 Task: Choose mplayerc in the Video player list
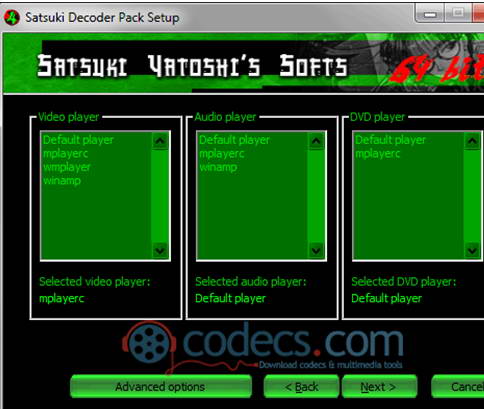pyautogui.click(x=65, y=154)
